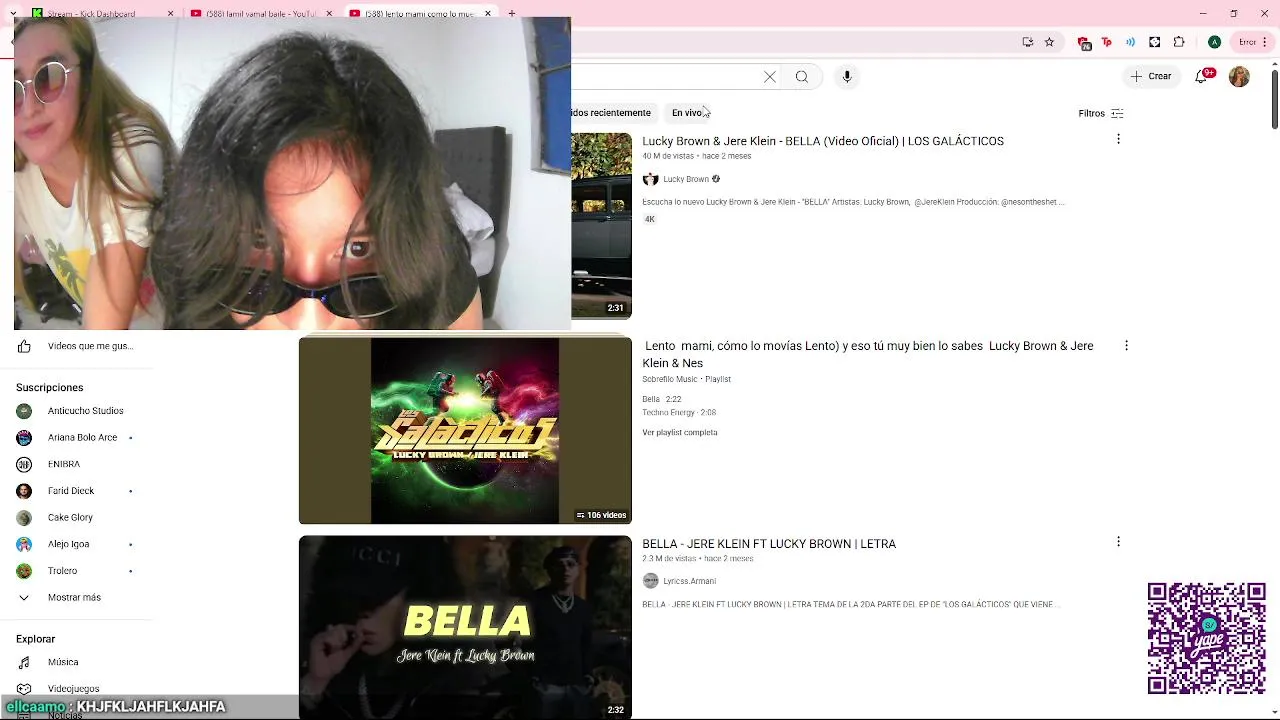The height and width of the screenshot is (720, 1280).
Task: Play 'Bella · 2:22' from the playlist
Action: pyautogui.click(x=661, y=399)
